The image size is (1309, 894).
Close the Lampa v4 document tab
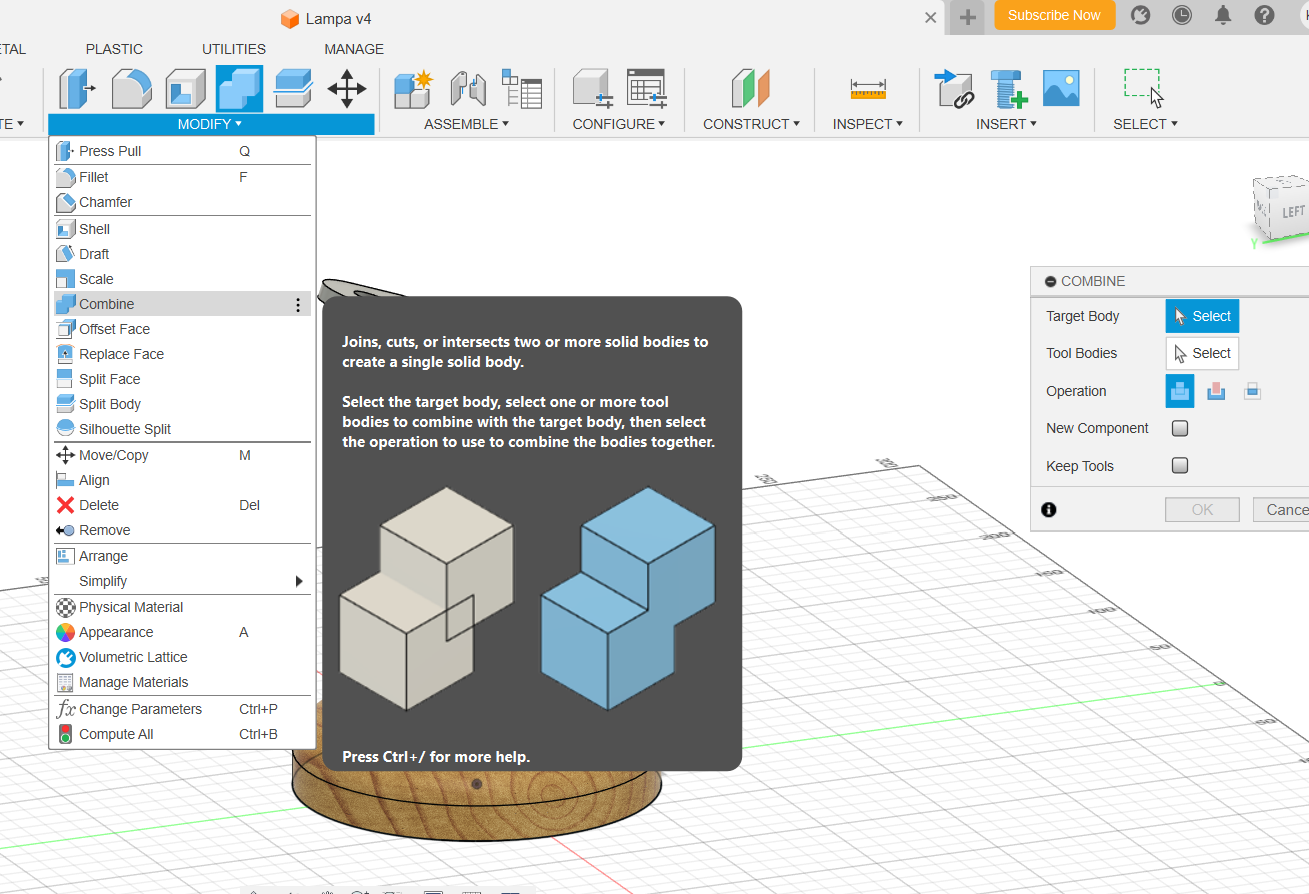(x=931, y=18)
